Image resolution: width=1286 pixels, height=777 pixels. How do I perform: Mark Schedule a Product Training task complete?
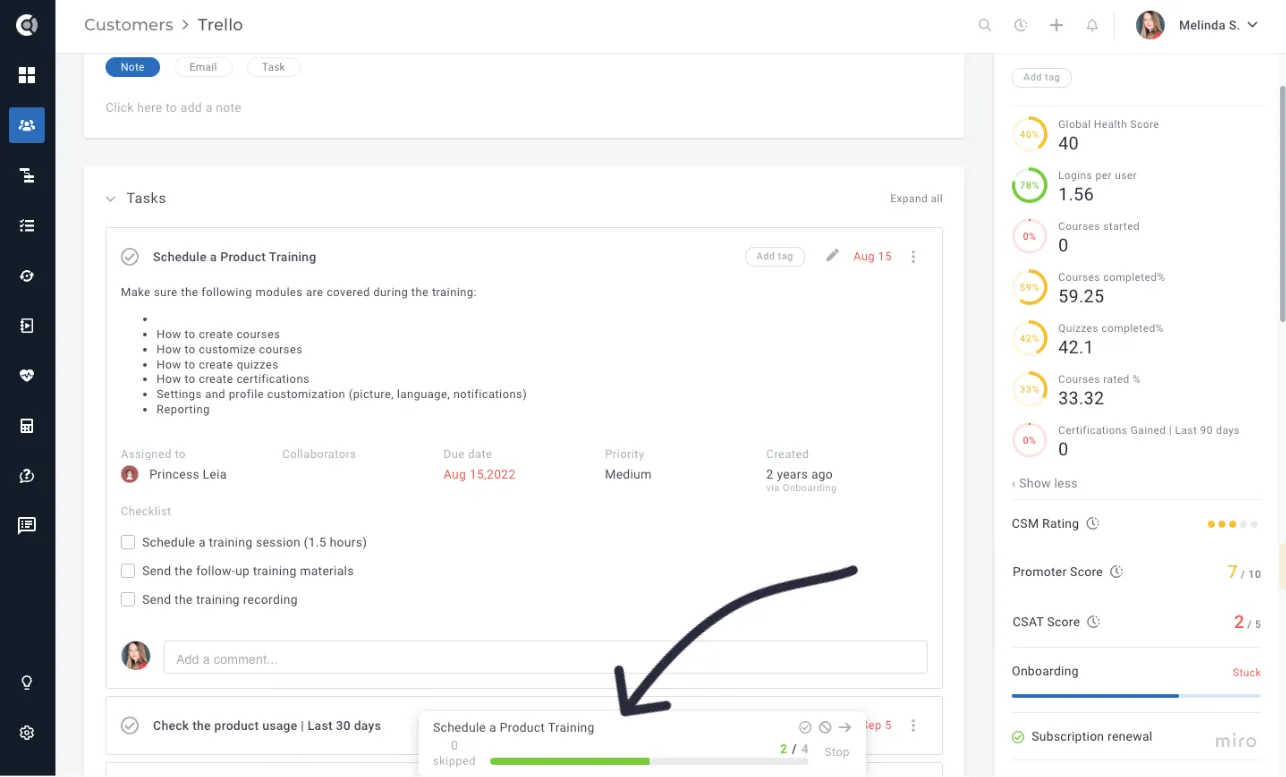click(x=130, y=257)
